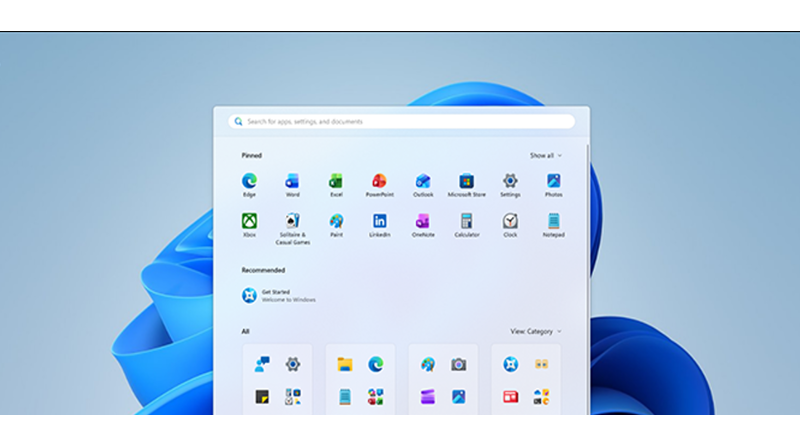Viewport: 800px width, 445px height.
Task: Expand the fourth category folder's more-apps group
Action: 541,397
